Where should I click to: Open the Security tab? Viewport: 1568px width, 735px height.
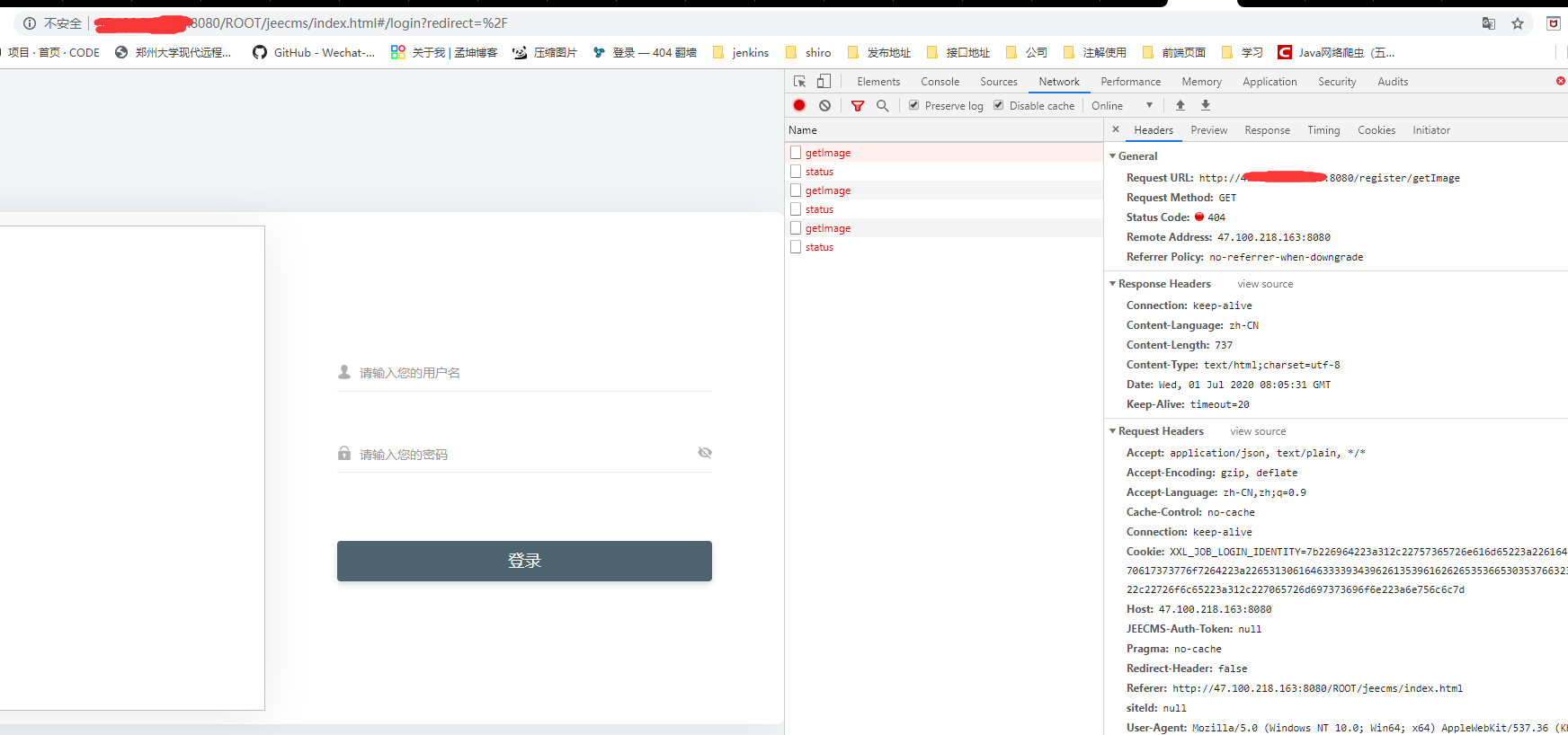1338,82
